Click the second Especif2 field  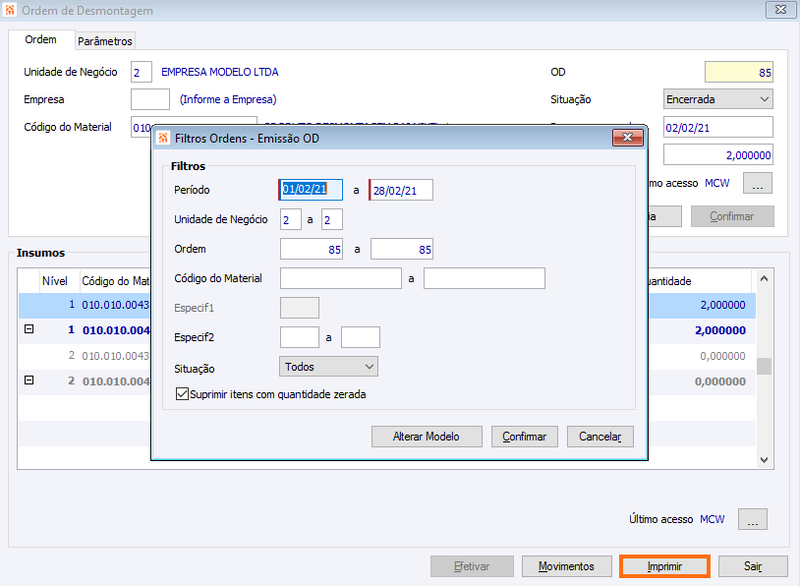point(360,337)
